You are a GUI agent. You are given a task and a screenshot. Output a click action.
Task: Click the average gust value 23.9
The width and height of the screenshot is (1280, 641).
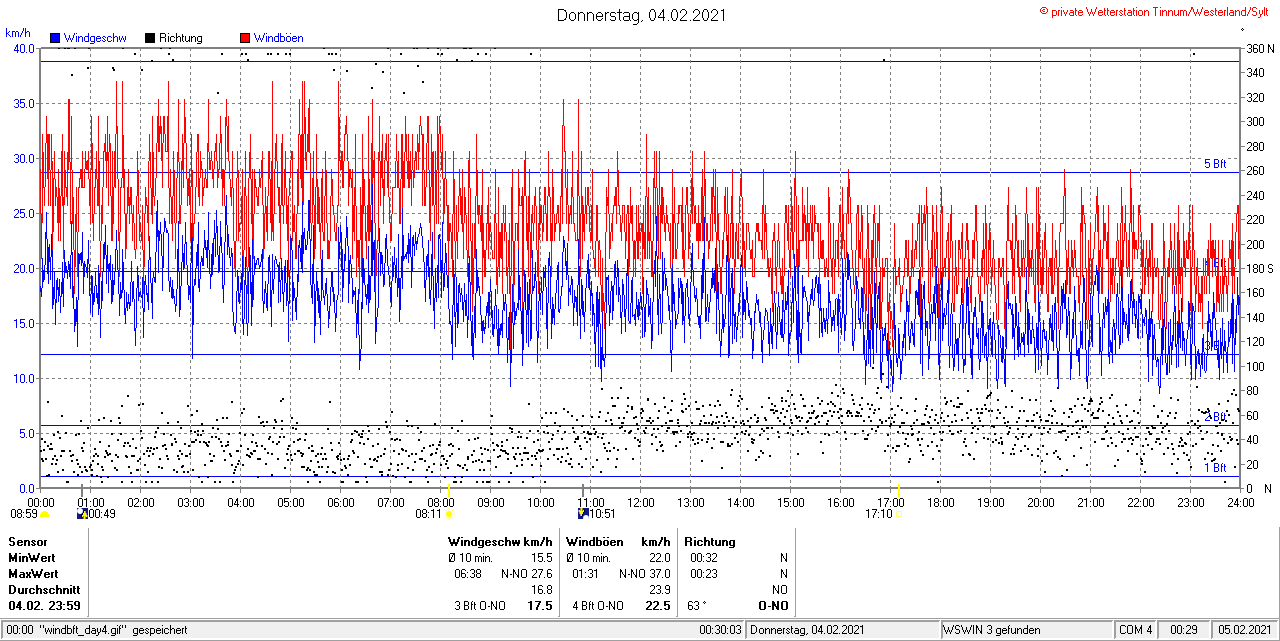click(659, 590)
